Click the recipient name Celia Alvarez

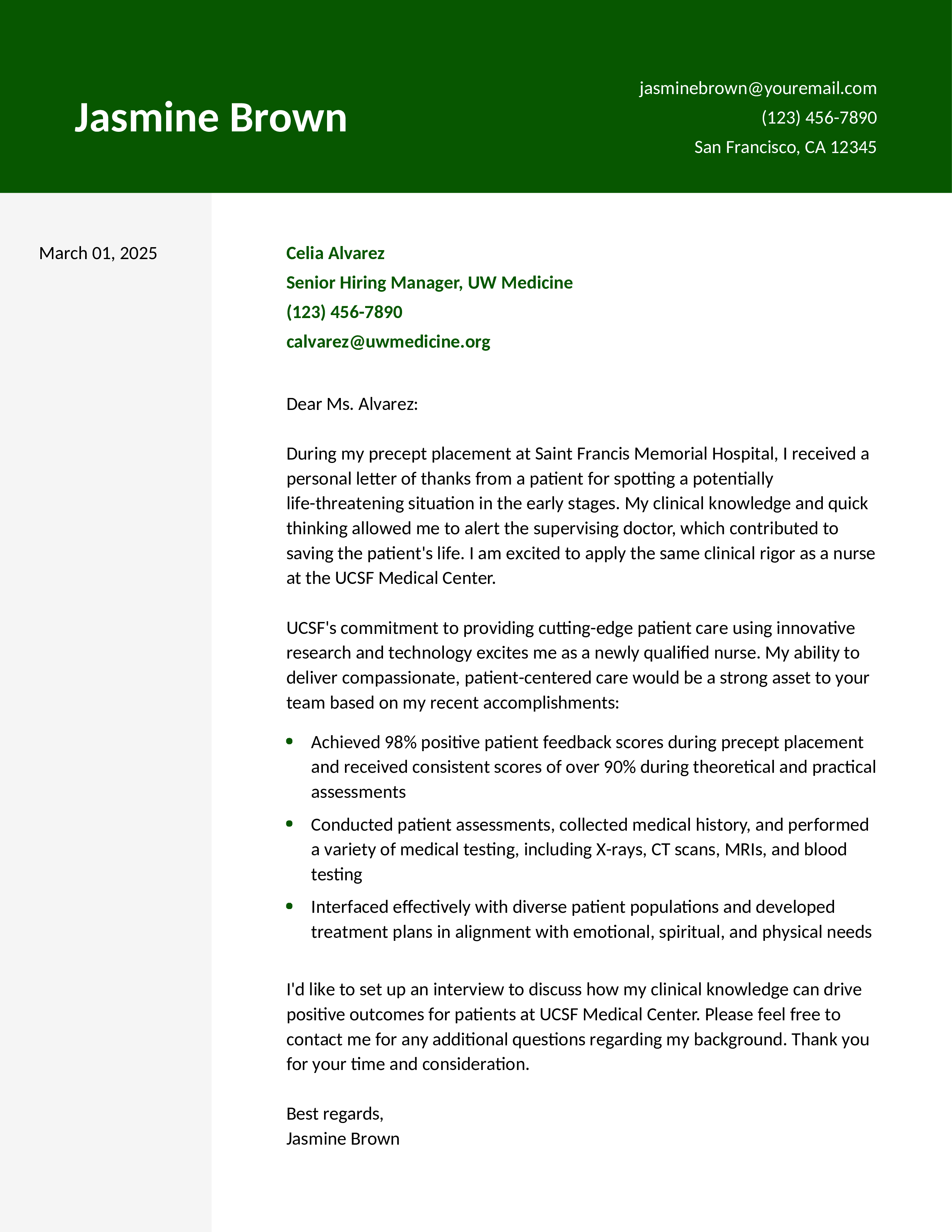pyautogui.click(x=335, y=253)
